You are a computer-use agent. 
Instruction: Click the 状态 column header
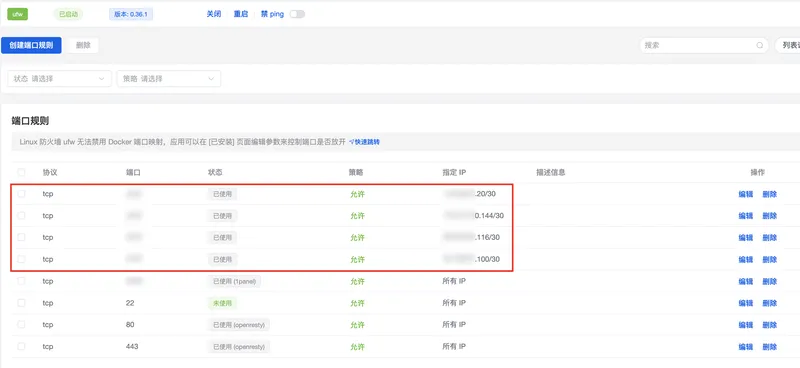click(215, 173)
